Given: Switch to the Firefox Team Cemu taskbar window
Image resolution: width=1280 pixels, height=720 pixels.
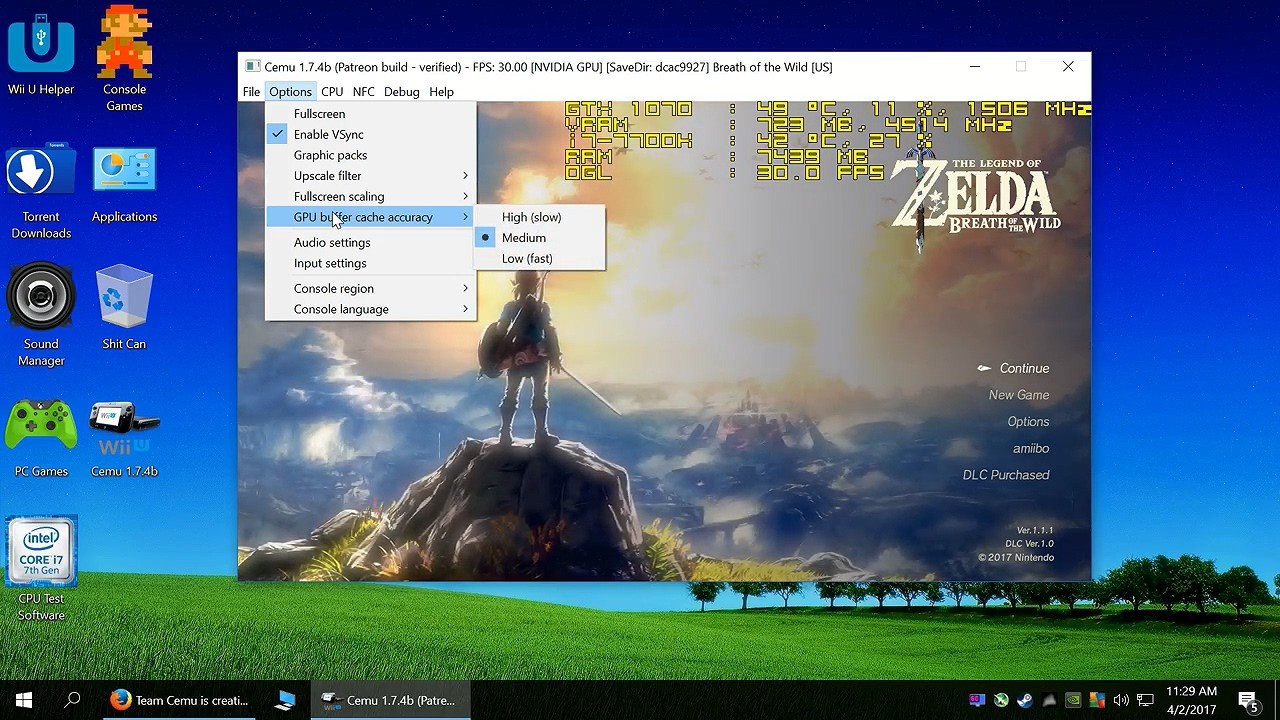Looking at the screenshot, I should 180,700.
